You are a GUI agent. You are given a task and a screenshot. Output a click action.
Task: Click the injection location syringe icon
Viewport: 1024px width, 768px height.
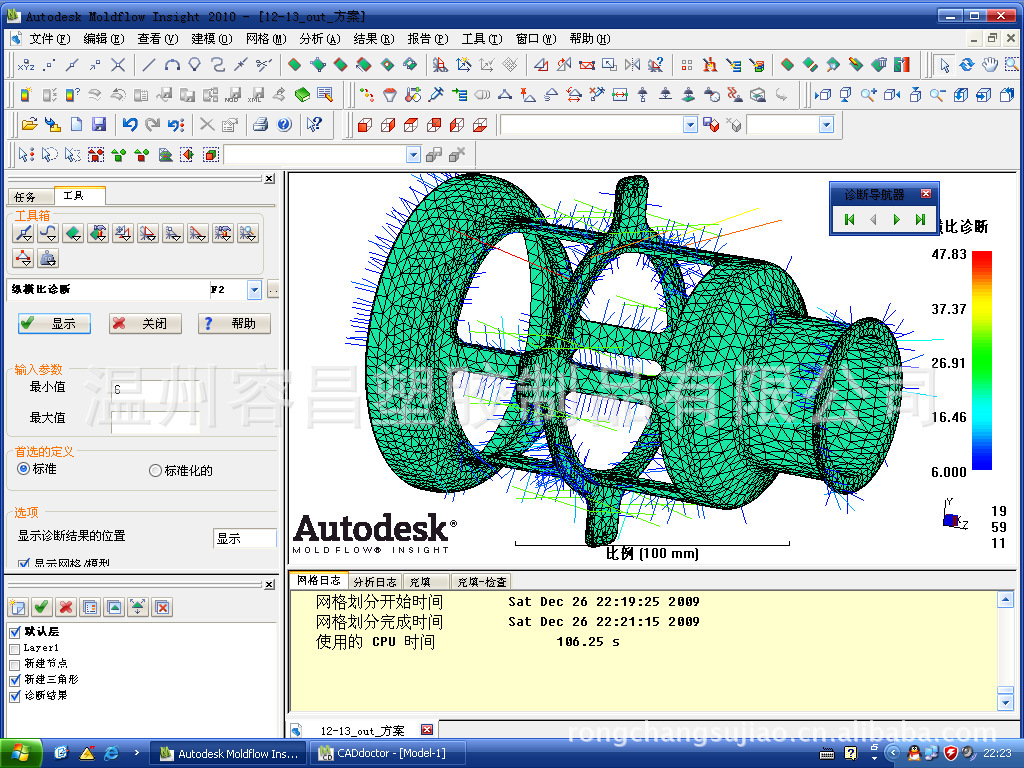[436, 95]
